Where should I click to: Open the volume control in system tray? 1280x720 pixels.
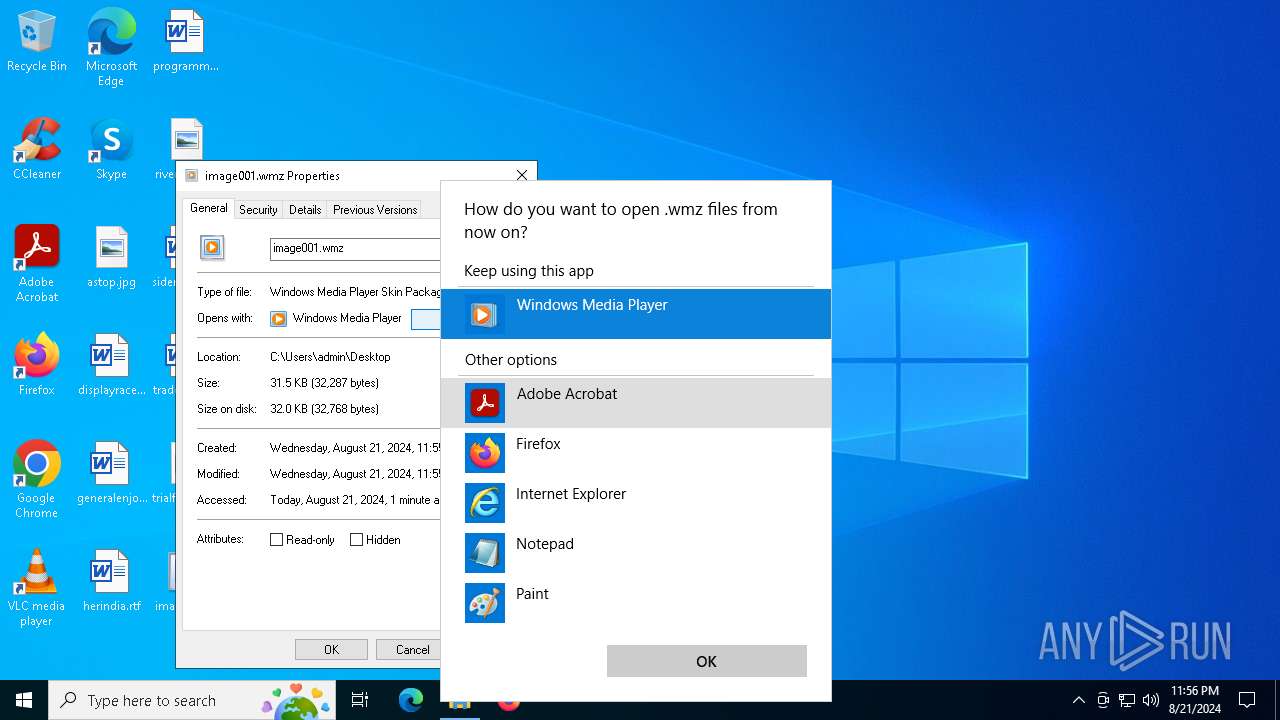1151,700
